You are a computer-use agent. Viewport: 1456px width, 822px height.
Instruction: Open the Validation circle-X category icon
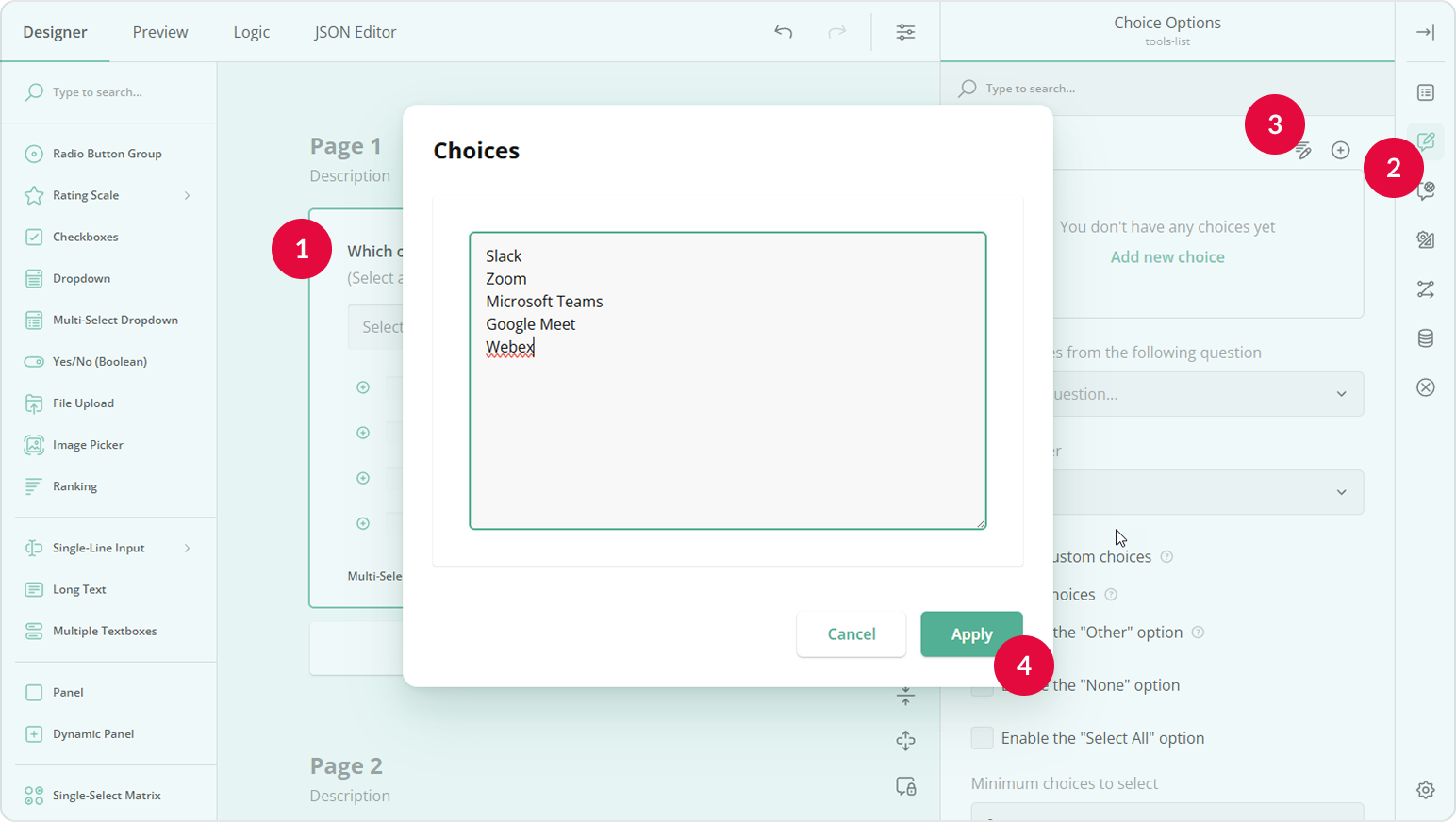point(1425,386)
